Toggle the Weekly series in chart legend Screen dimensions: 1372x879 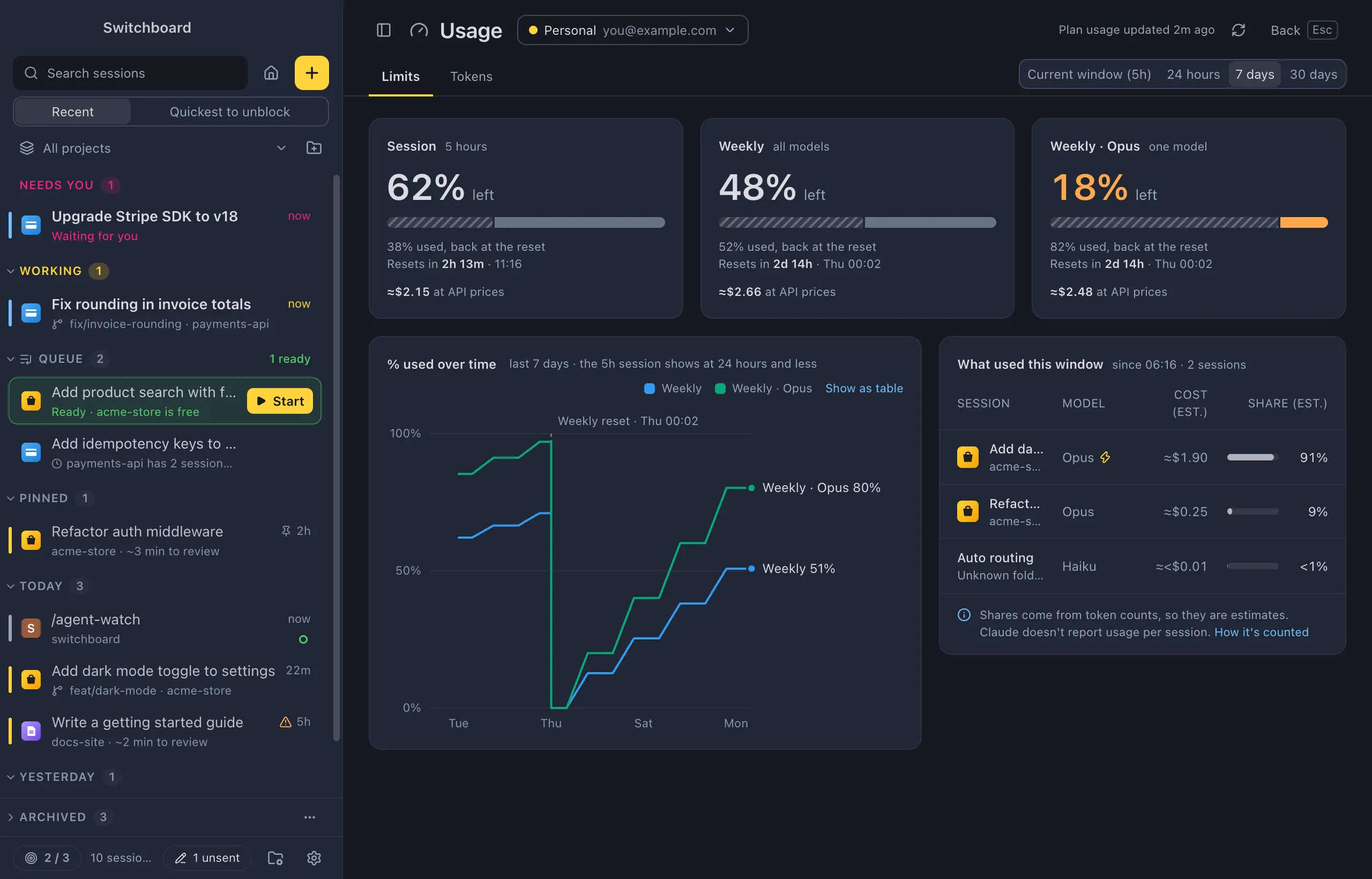tap(672, 389)
